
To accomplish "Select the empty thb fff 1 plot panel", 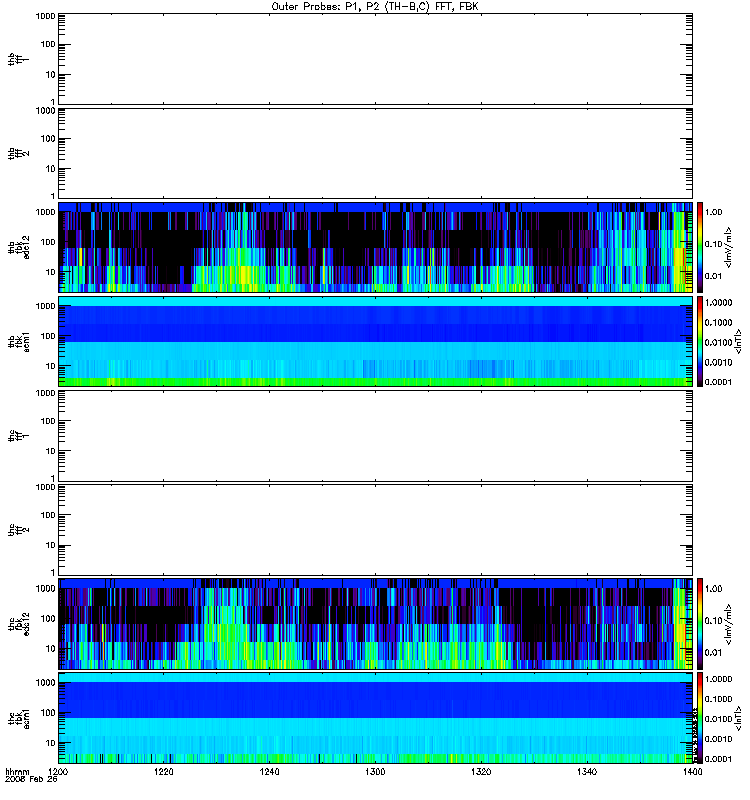I will click(x=376, y=59).
